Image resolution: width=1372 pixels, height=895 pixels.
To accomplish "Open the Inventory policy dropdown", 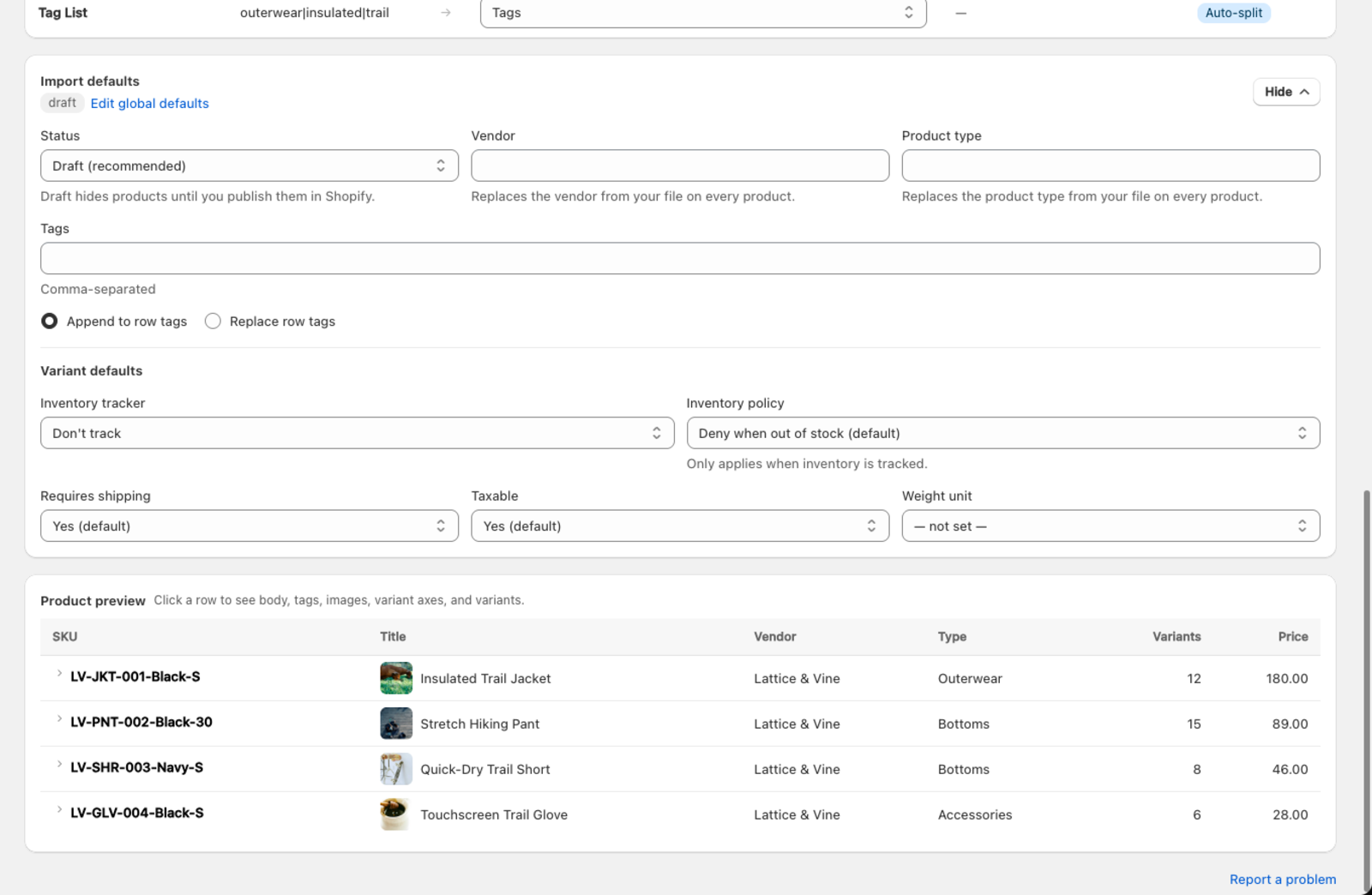I will tap(1003, 433).
